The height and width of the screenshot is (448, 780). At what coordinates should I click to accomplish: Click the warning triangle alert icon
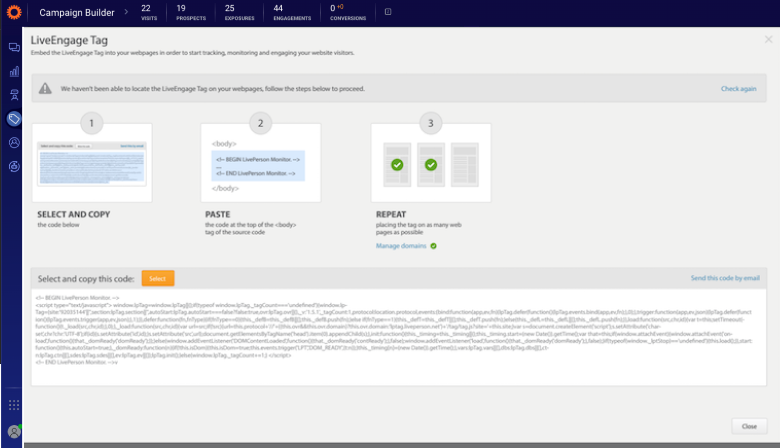pos(45,89)
